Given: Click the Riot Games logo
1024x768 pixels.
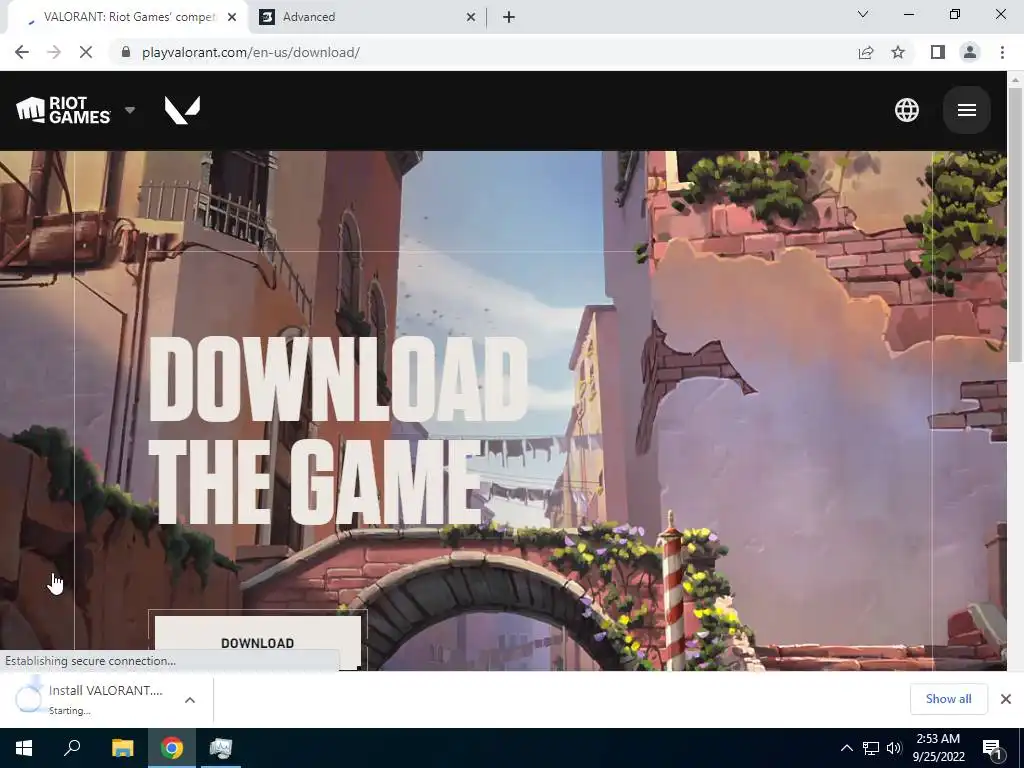Looking at the screenshot, I should click(63, 110).
